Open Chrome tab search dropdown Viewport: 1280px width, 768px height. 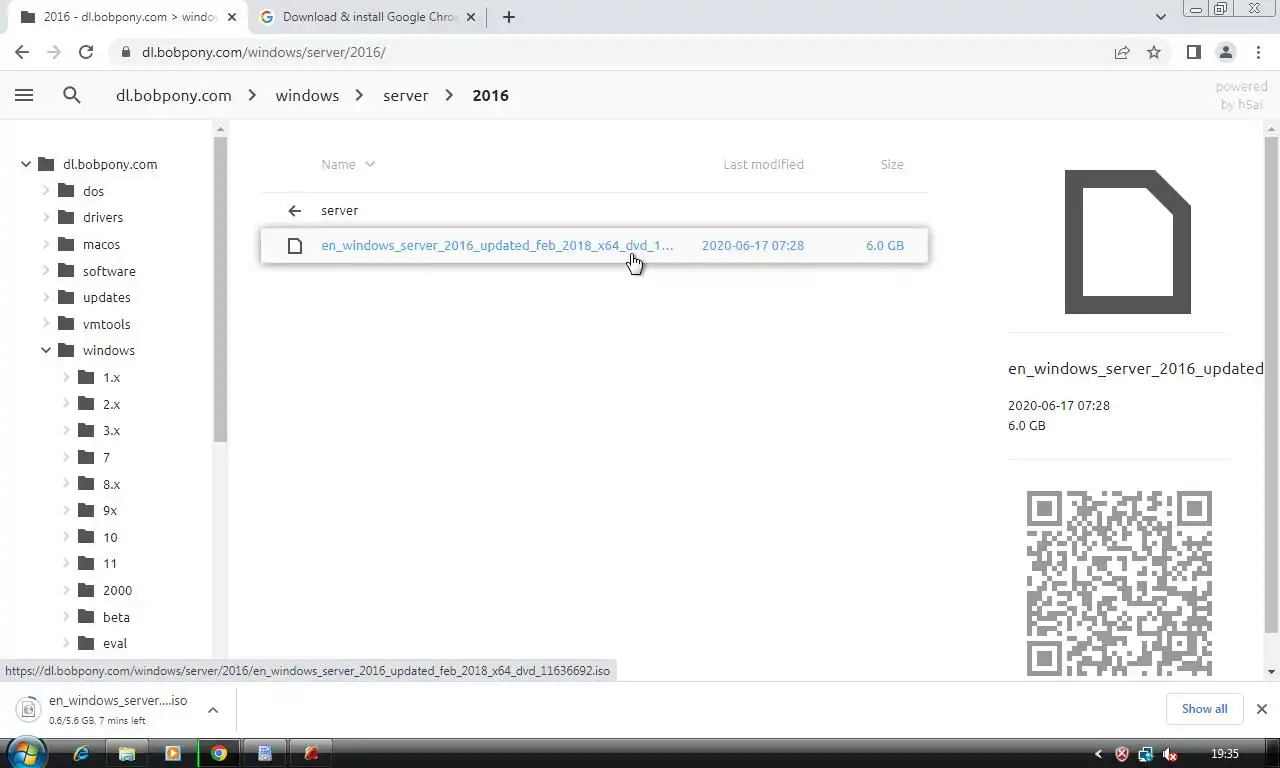point(1160,17)
